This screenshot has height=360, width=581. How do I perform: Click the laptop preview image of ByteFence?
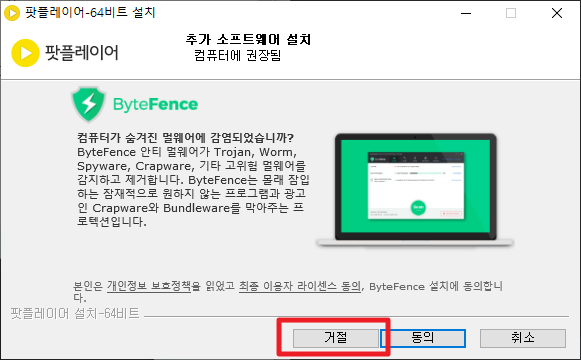[415, 190]
